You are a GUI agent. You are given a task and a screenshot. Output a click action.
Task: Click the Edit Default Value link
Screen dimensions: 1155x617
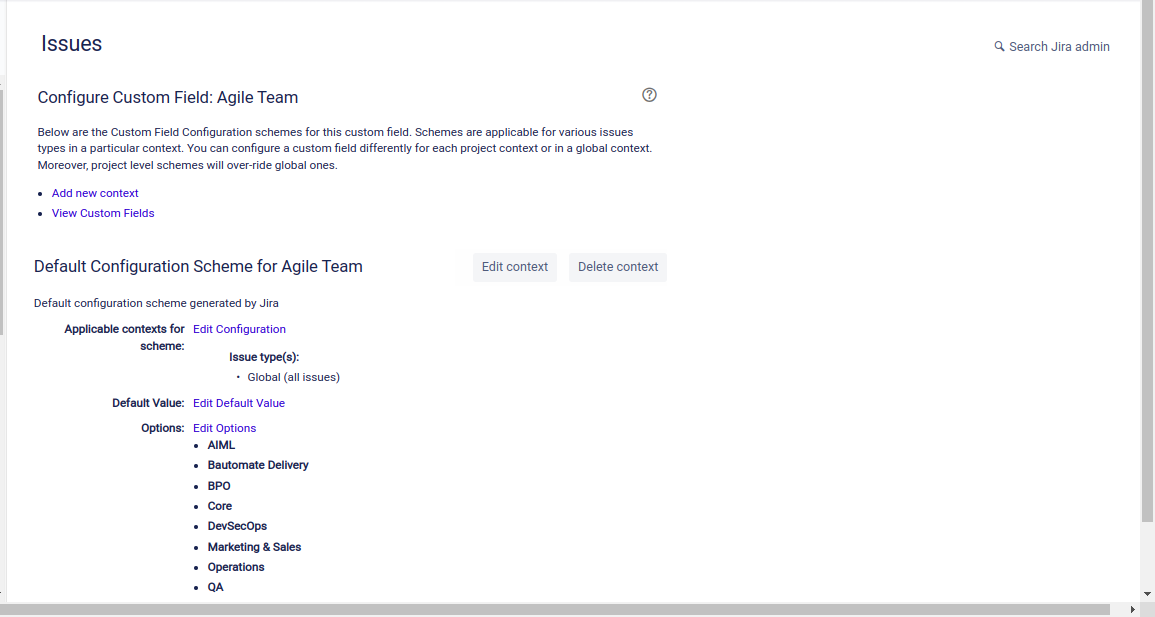tap(239, 403)
